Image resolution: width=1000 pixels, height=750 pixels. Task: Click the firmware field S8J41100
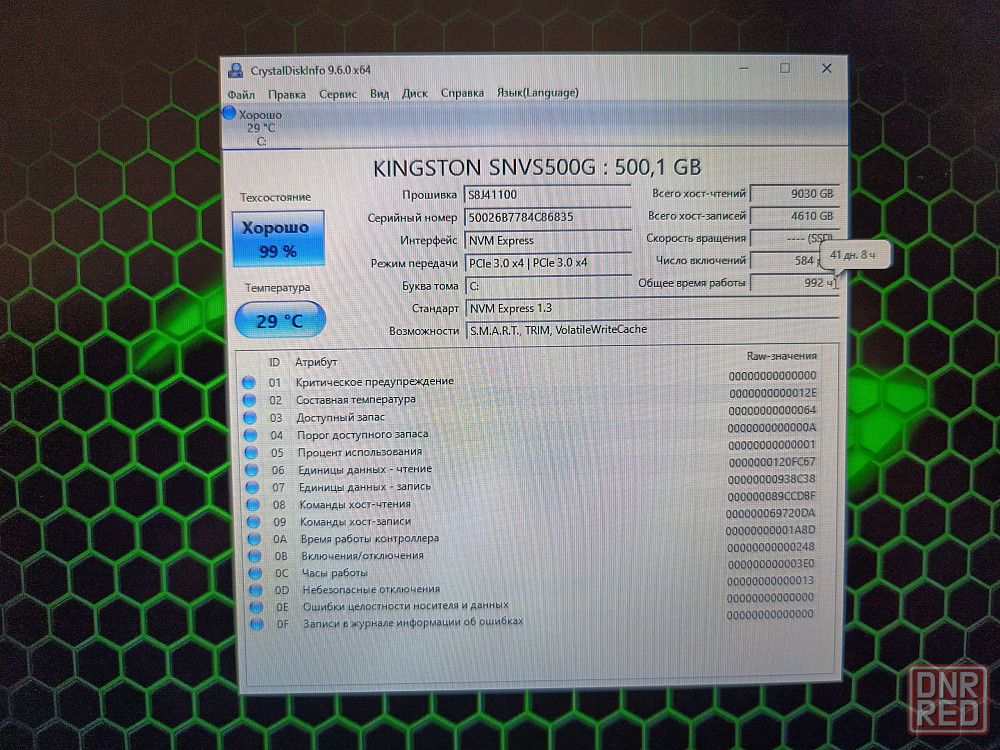[x=547, y=195]
